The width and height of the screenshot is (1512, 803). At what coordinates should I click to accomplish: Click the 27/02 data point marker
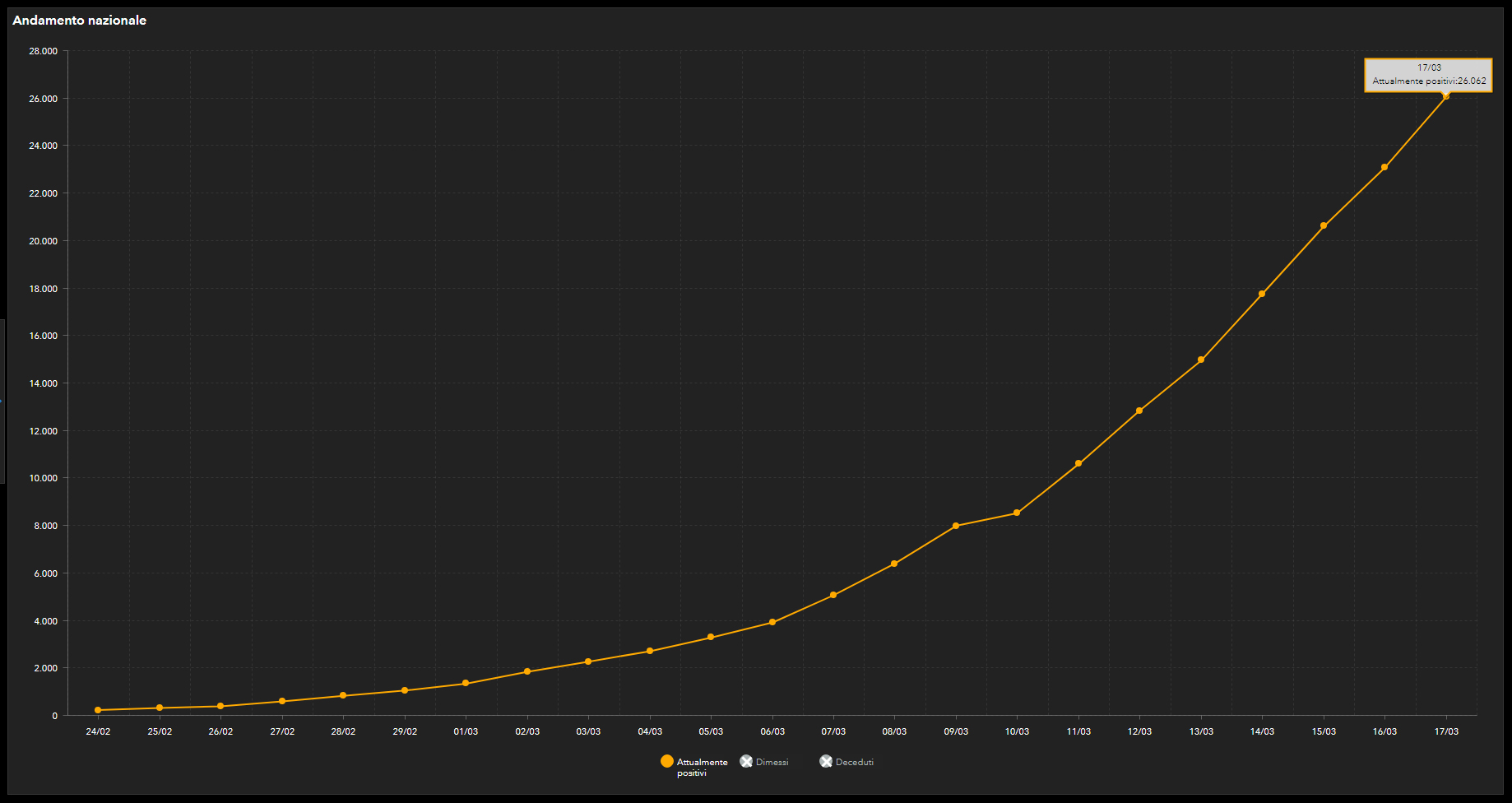click(282, 701)
